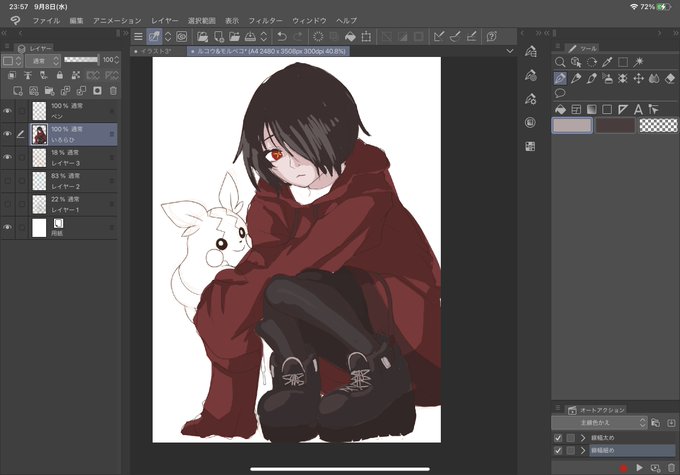The image size is (680, 475).
Task: Open the ウィンドウ menu
Action: (x=309, y=20)
